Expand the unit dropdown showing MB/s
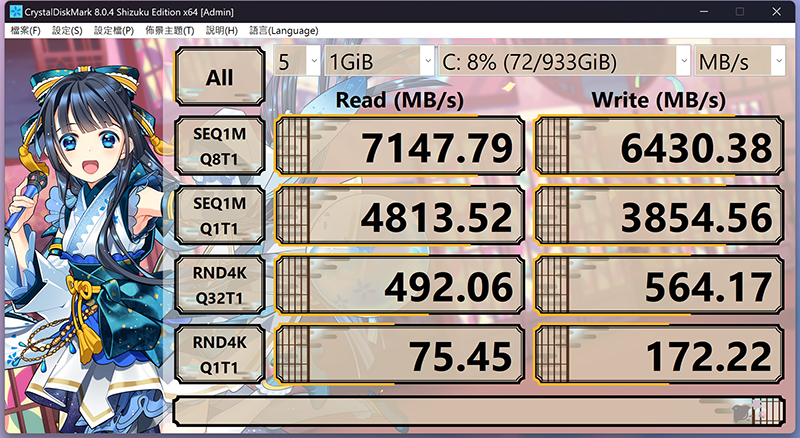 coord(740,61)
